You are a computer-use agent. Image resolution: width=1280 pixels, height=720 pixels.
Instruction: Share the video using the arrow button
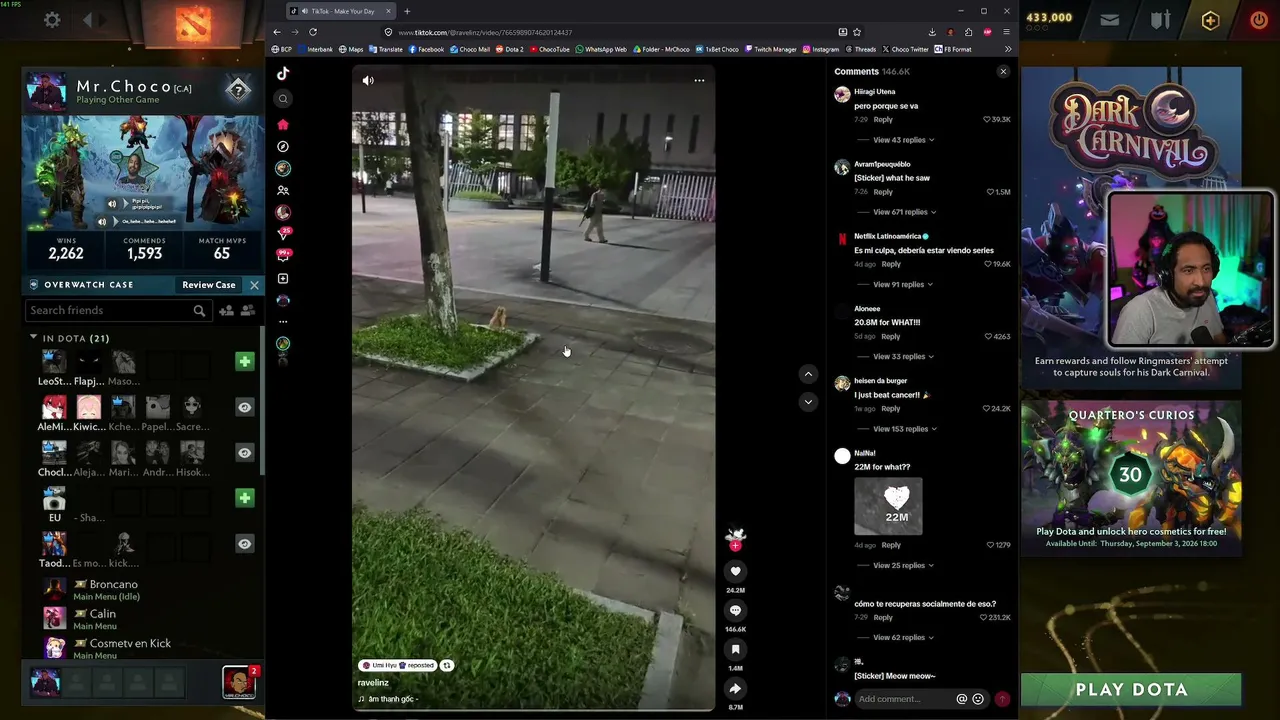pyautogui.click(x=735, y=688)
